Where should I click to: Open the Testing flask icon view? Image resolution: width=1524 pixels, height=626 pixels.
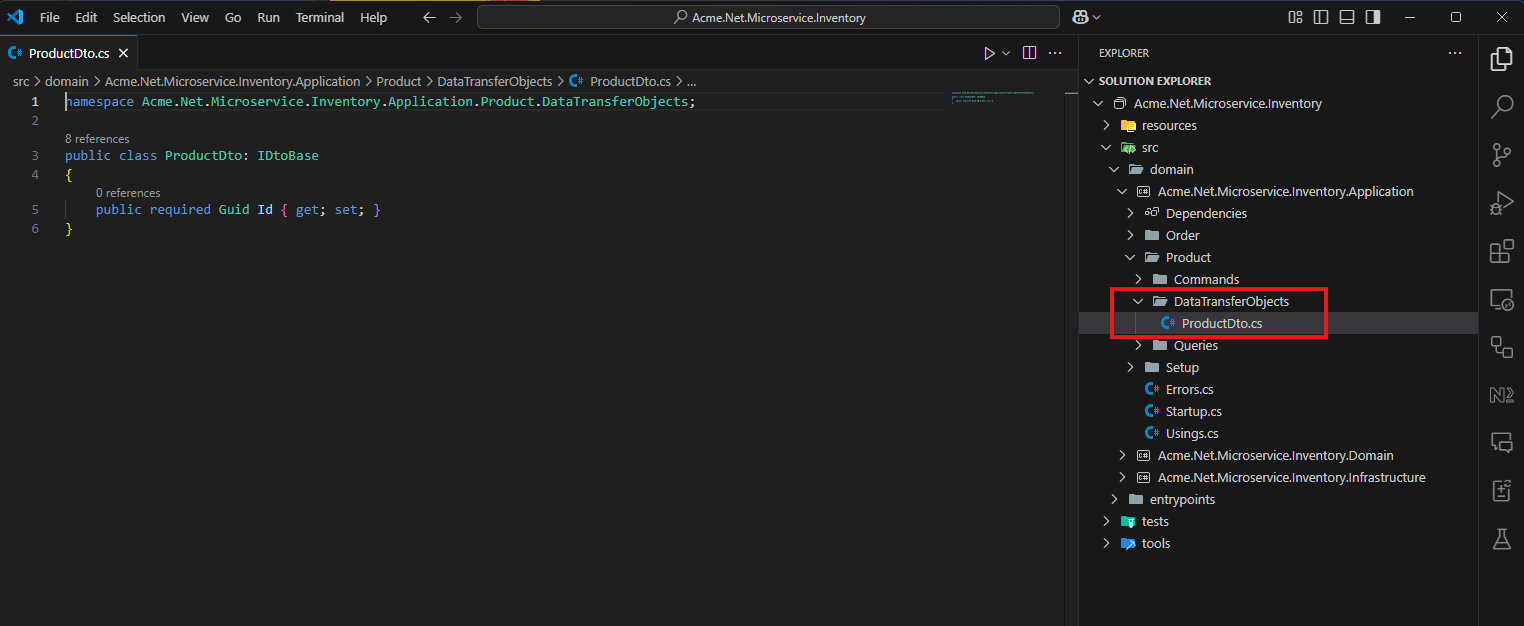click(1501, 539)
